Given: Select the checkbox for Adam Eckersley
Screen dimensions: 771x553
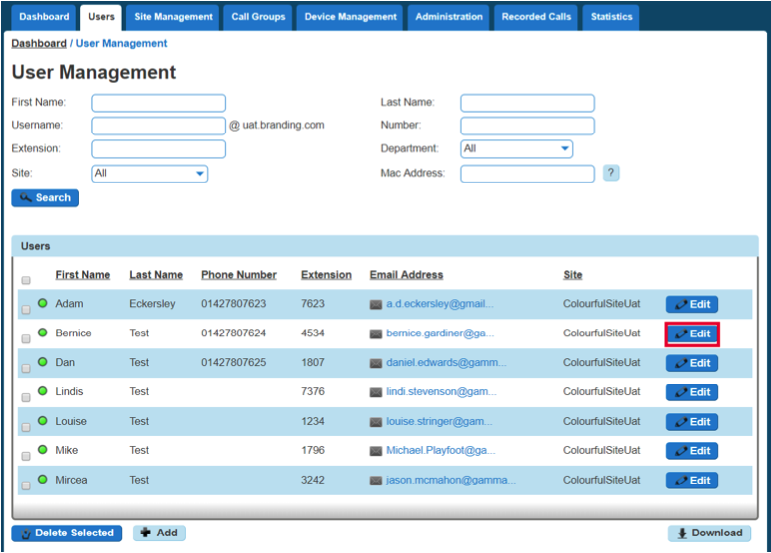Looking at the screenshot, I should point(26,310).
